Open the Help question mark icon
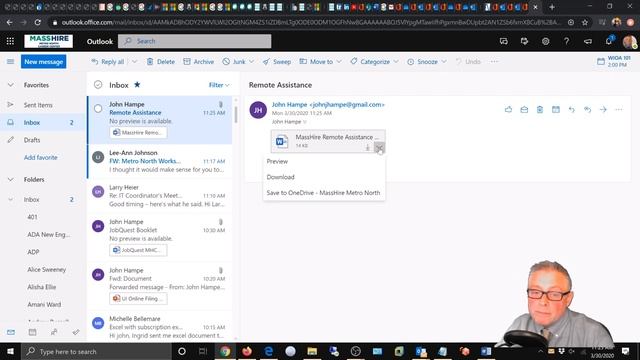The width and height of the screenshot is (640, 360). point(566,41)
